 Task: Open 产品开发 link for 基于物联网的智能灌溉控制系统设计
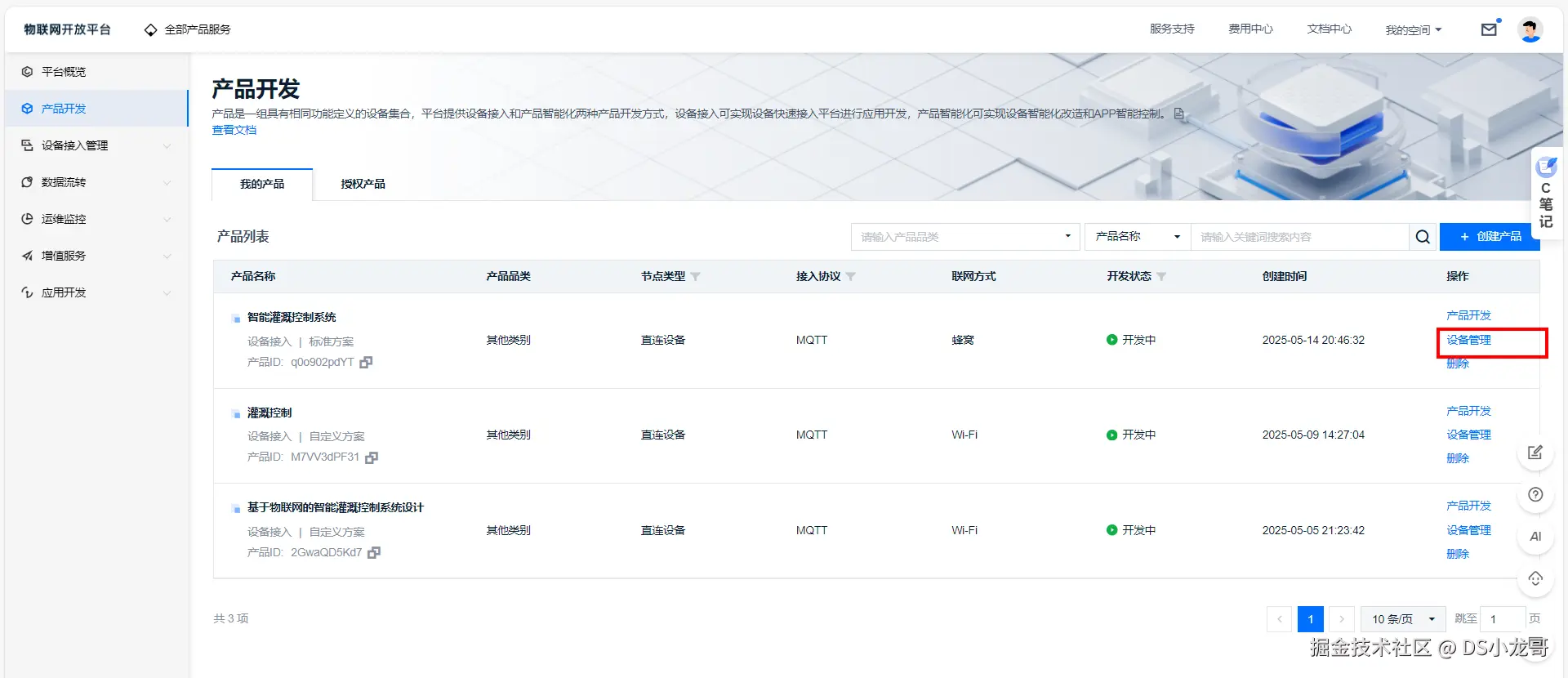point(1468,506)
